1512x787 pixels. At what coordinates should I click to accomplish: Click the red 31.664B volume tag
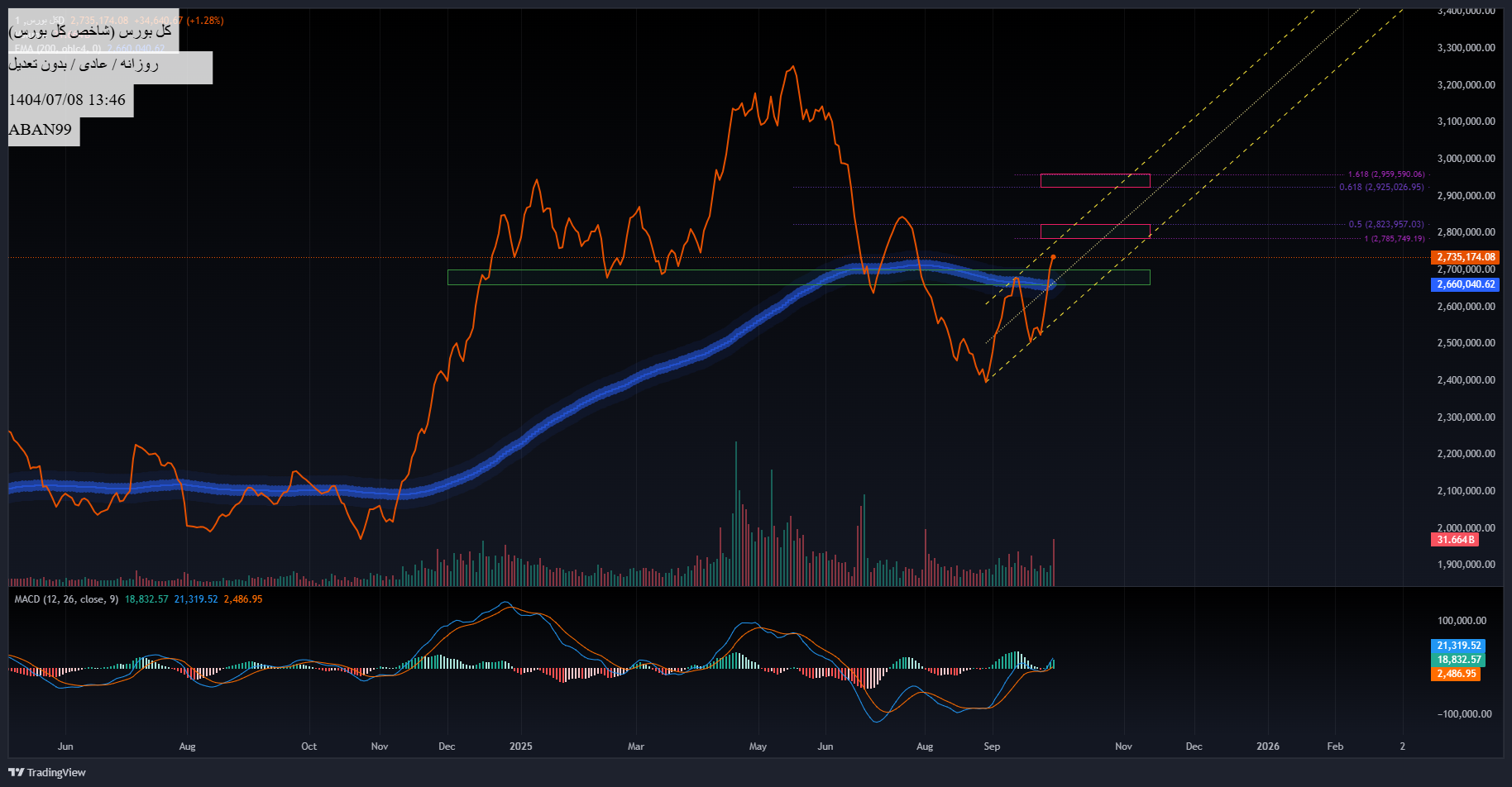[1454, 540]
